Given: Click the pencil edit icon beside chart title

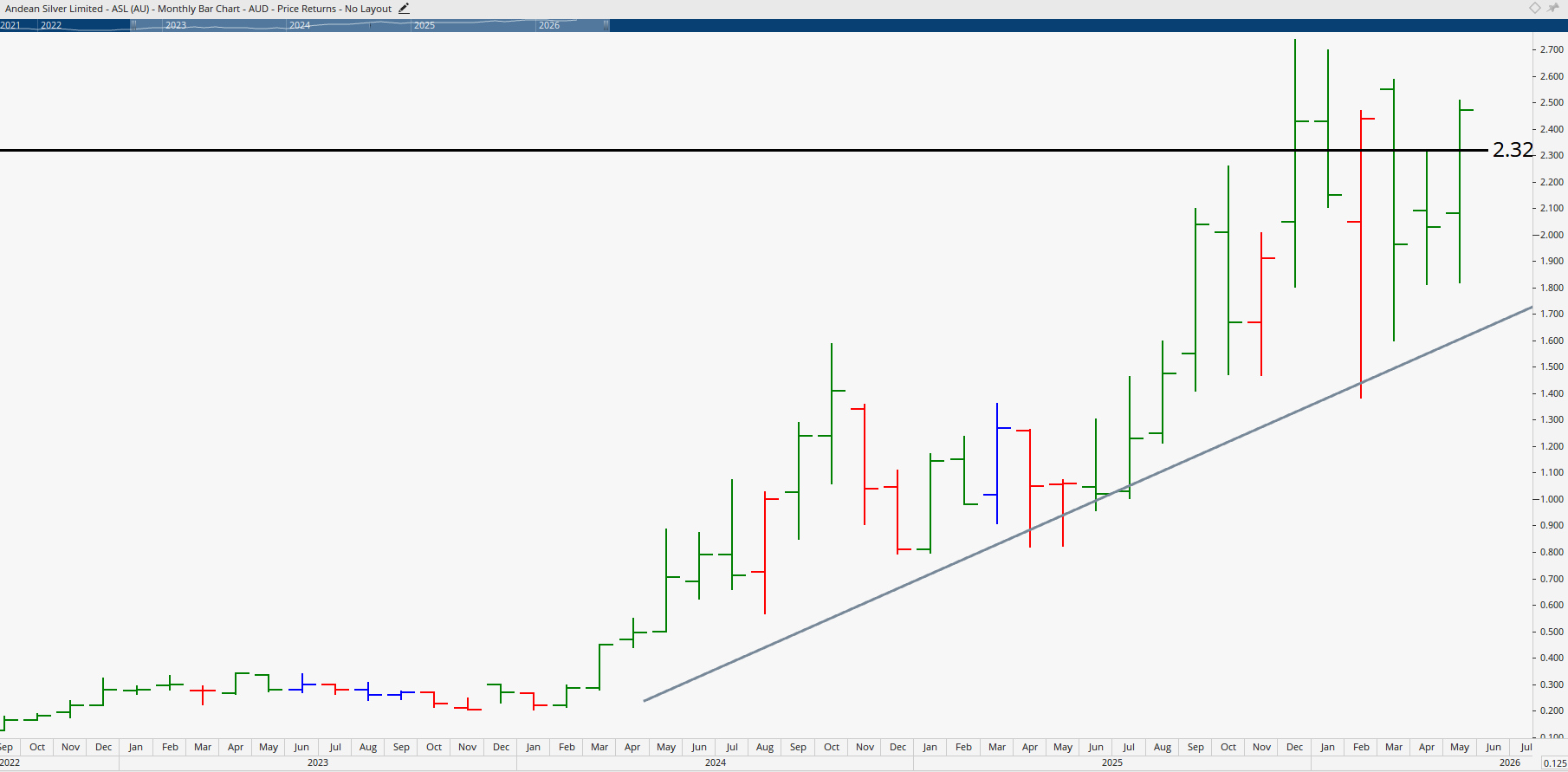Looking at the screenshot, I should point(404,9).
